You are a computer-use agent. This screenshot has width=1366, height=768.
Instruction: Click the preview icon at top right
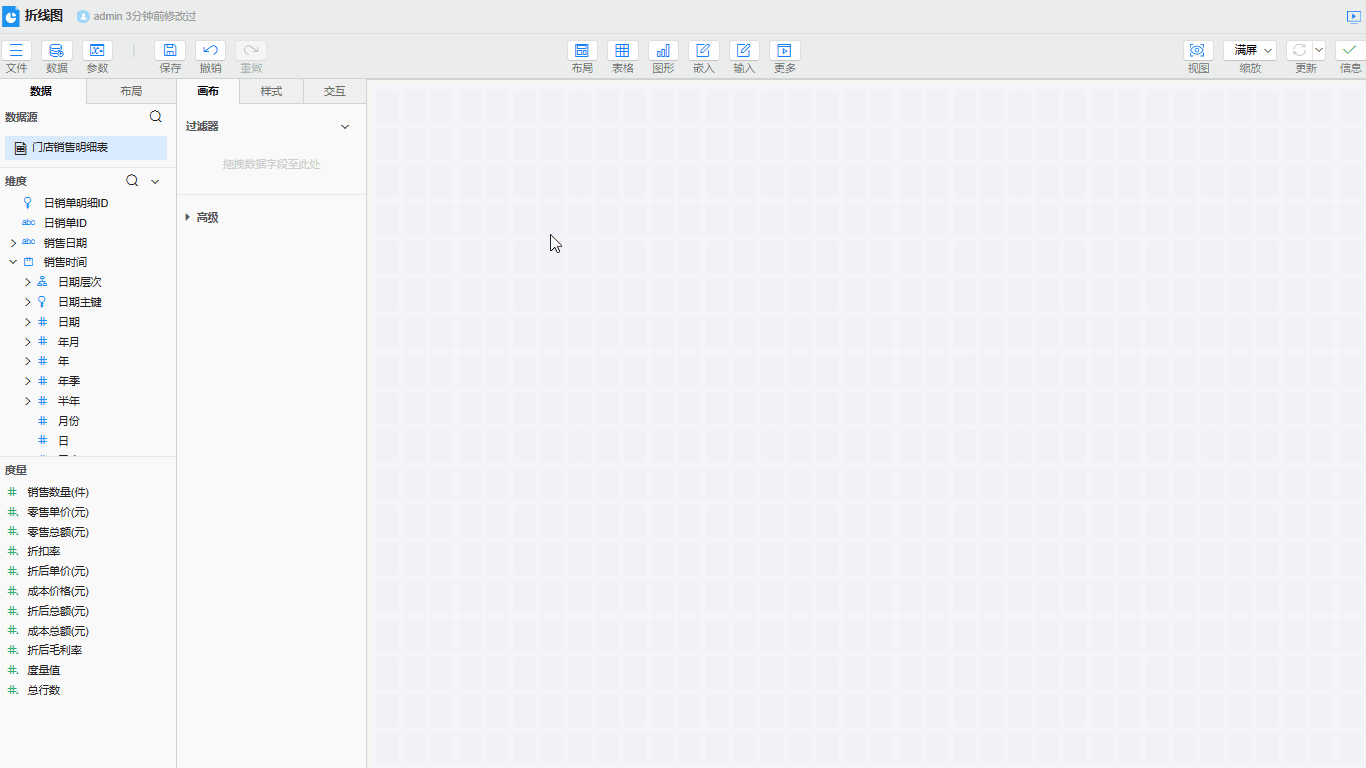[x=1354, y=17]
